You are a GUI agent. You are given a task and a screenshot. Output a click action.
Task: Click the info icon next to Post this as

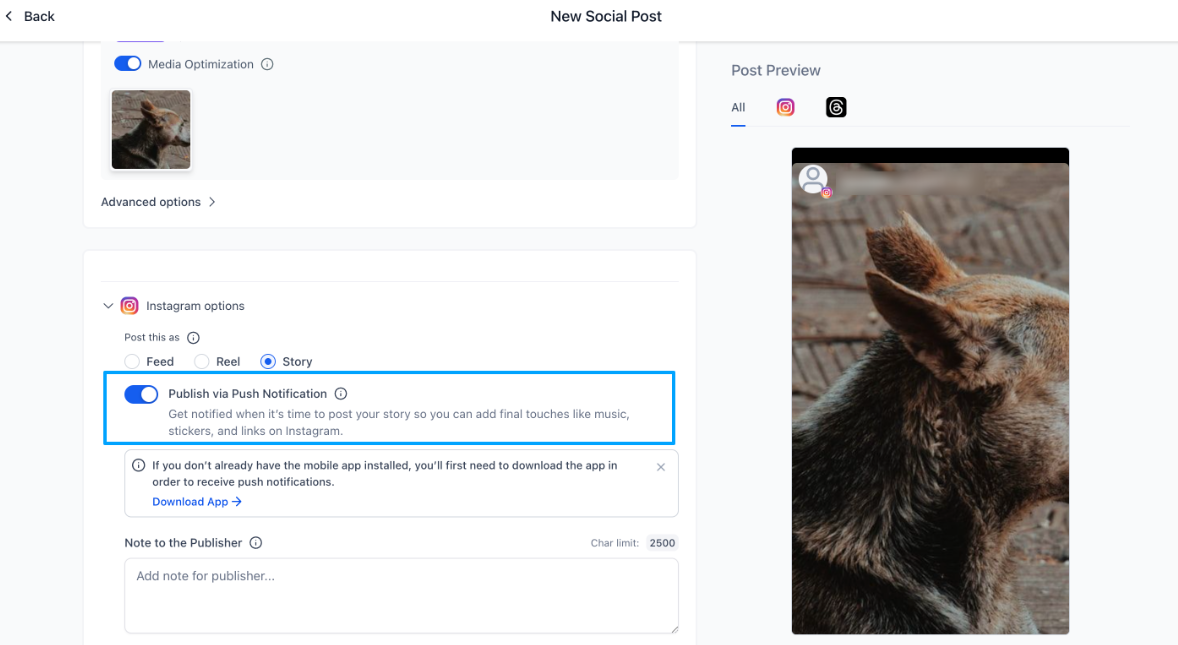point(194,338)
